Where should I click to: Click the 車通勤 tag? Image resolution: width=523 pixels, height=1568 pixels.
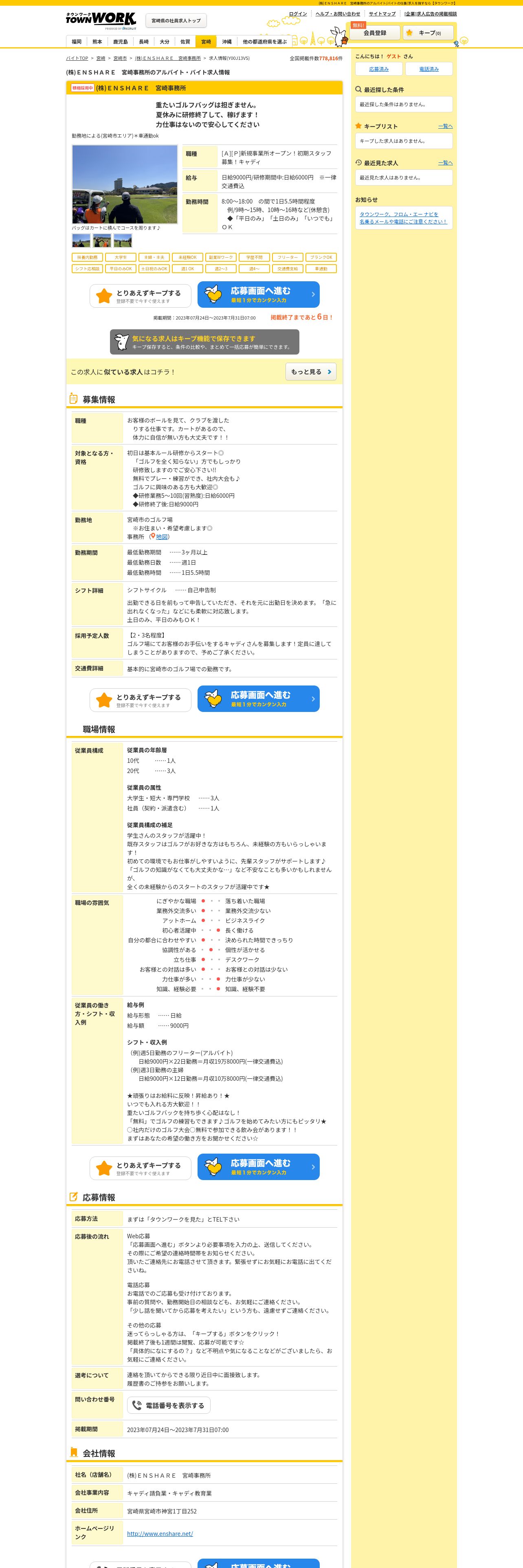[x=321, y=268]
